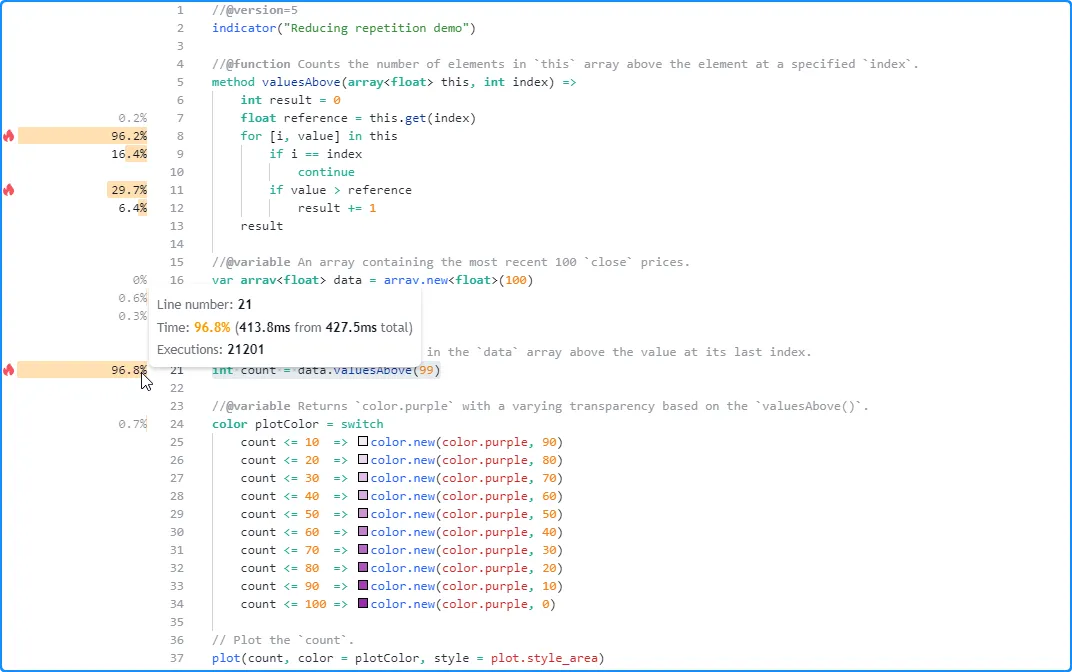This screenshot has height=672, width=1072.
Task: Click line number 5 in the gutter
Action: (x=180, y=82)
